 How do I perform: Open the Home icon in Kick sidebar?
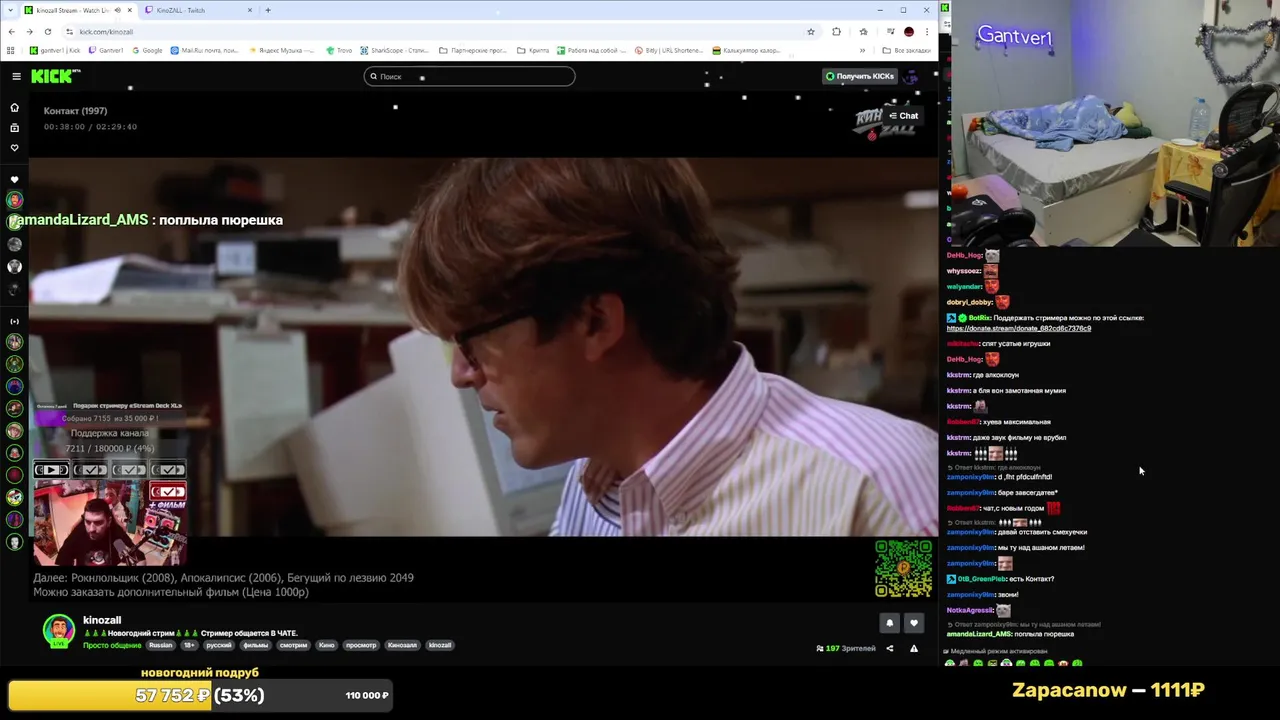(14, 107)
